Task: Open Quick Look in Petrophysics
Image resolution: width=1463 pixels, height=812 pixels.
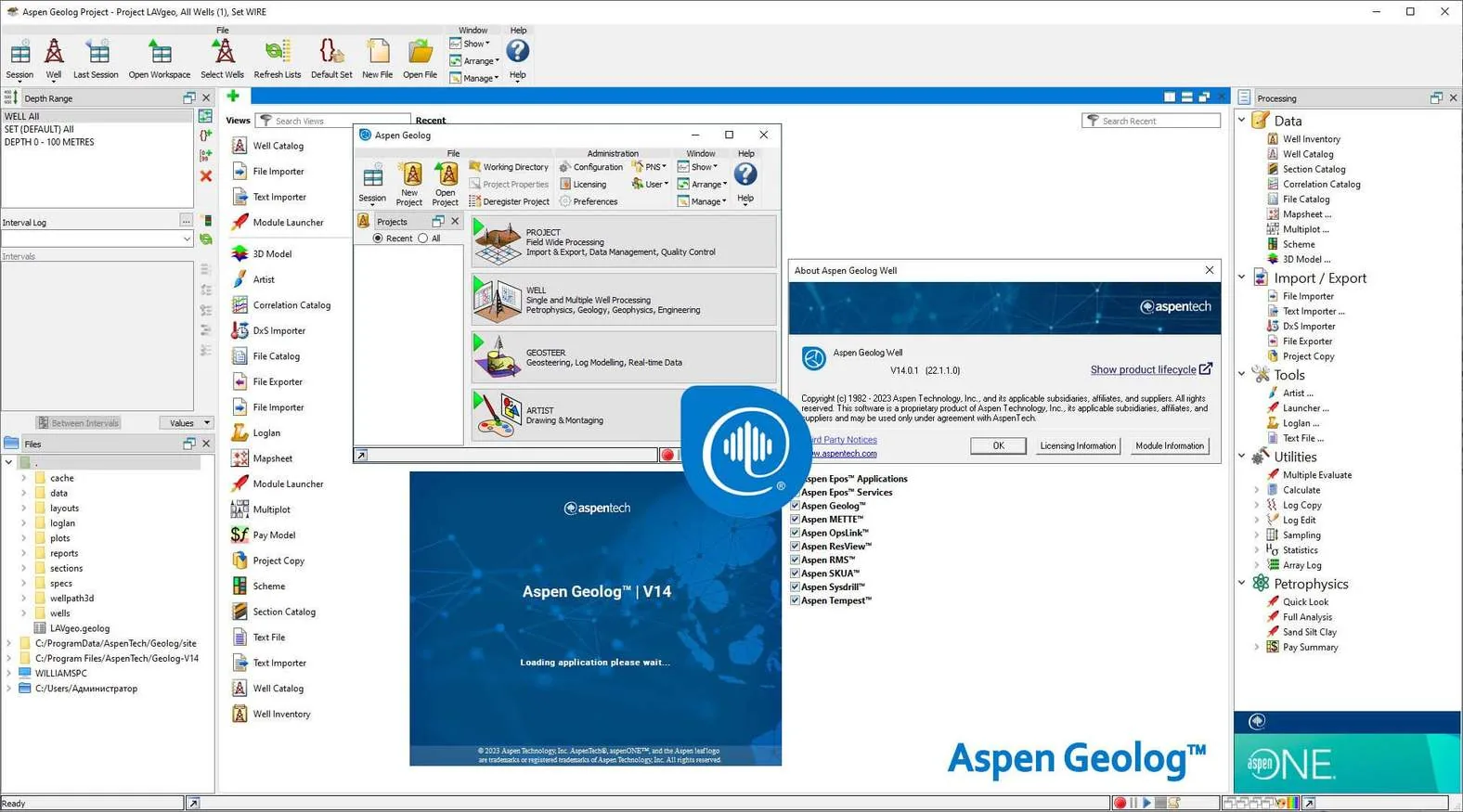Action: coord(1305,601)
